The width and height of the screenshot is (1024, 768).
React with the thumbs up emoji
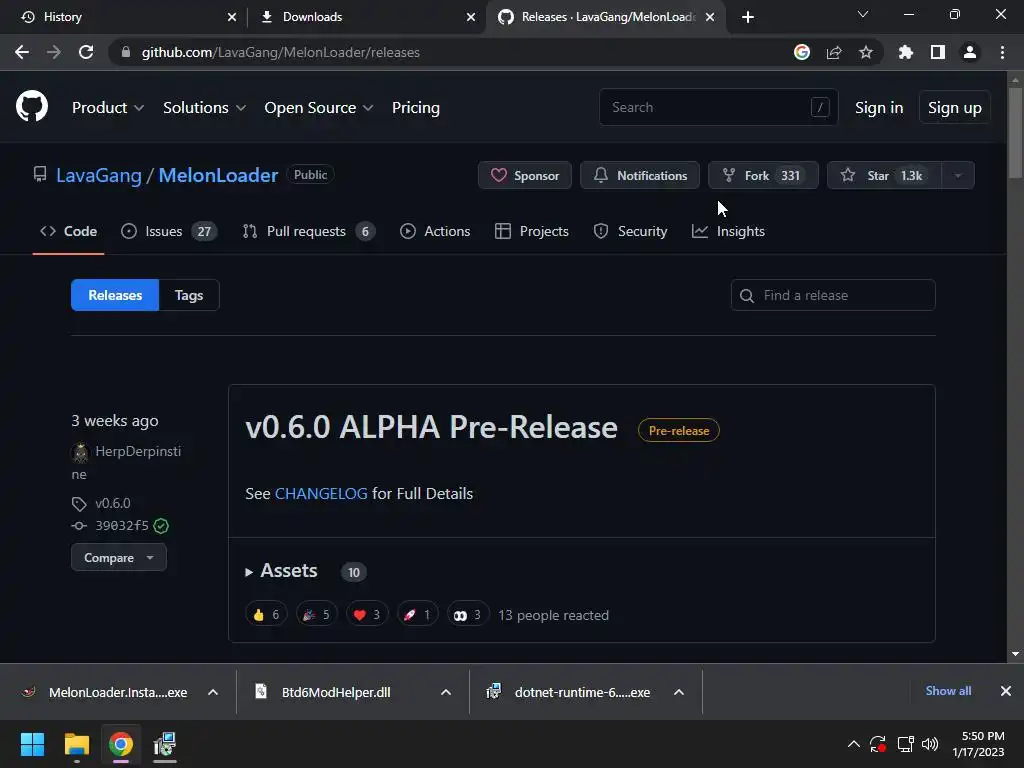point(266,615)
